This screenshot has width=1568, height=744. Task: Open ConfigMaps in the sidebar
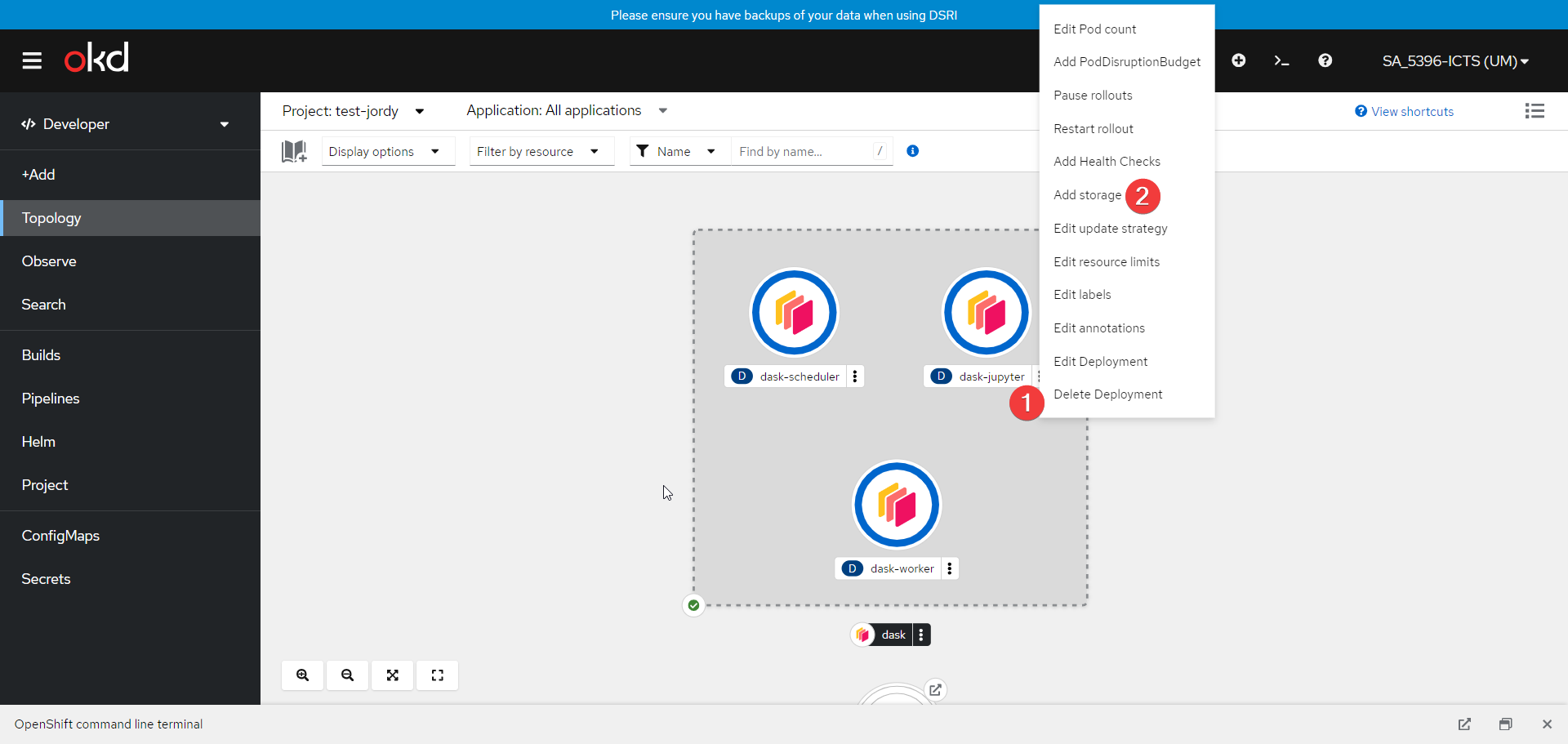(x=131, y=536)
